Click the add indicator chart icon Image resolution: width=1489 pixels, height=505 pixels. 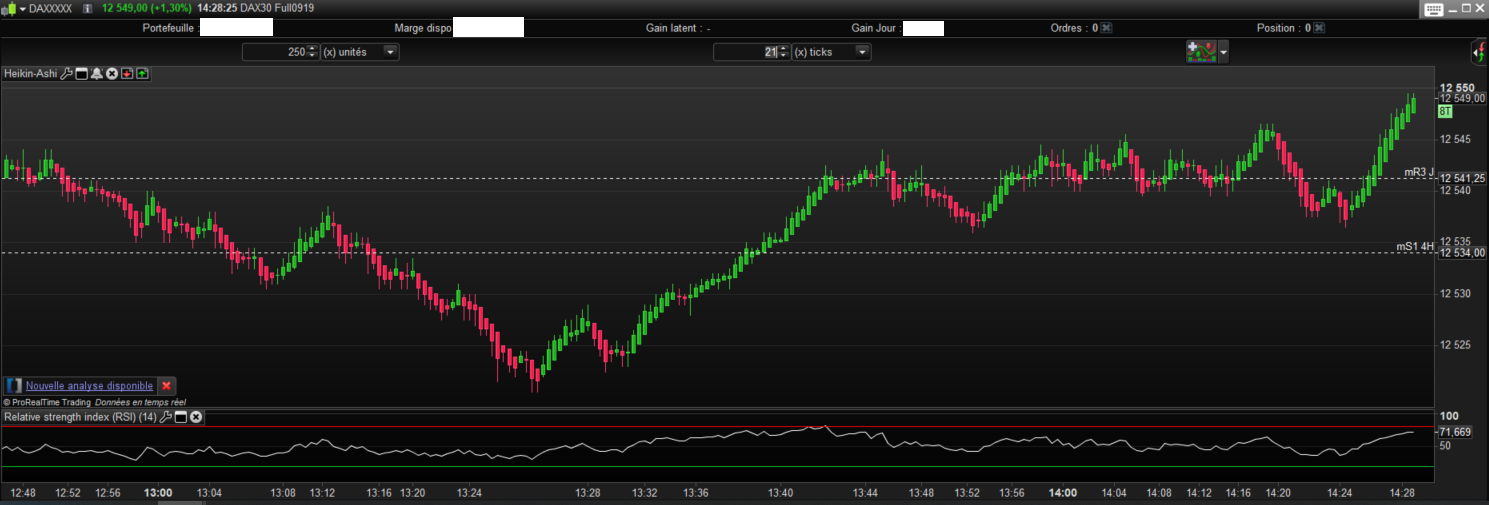point(1201,52)
